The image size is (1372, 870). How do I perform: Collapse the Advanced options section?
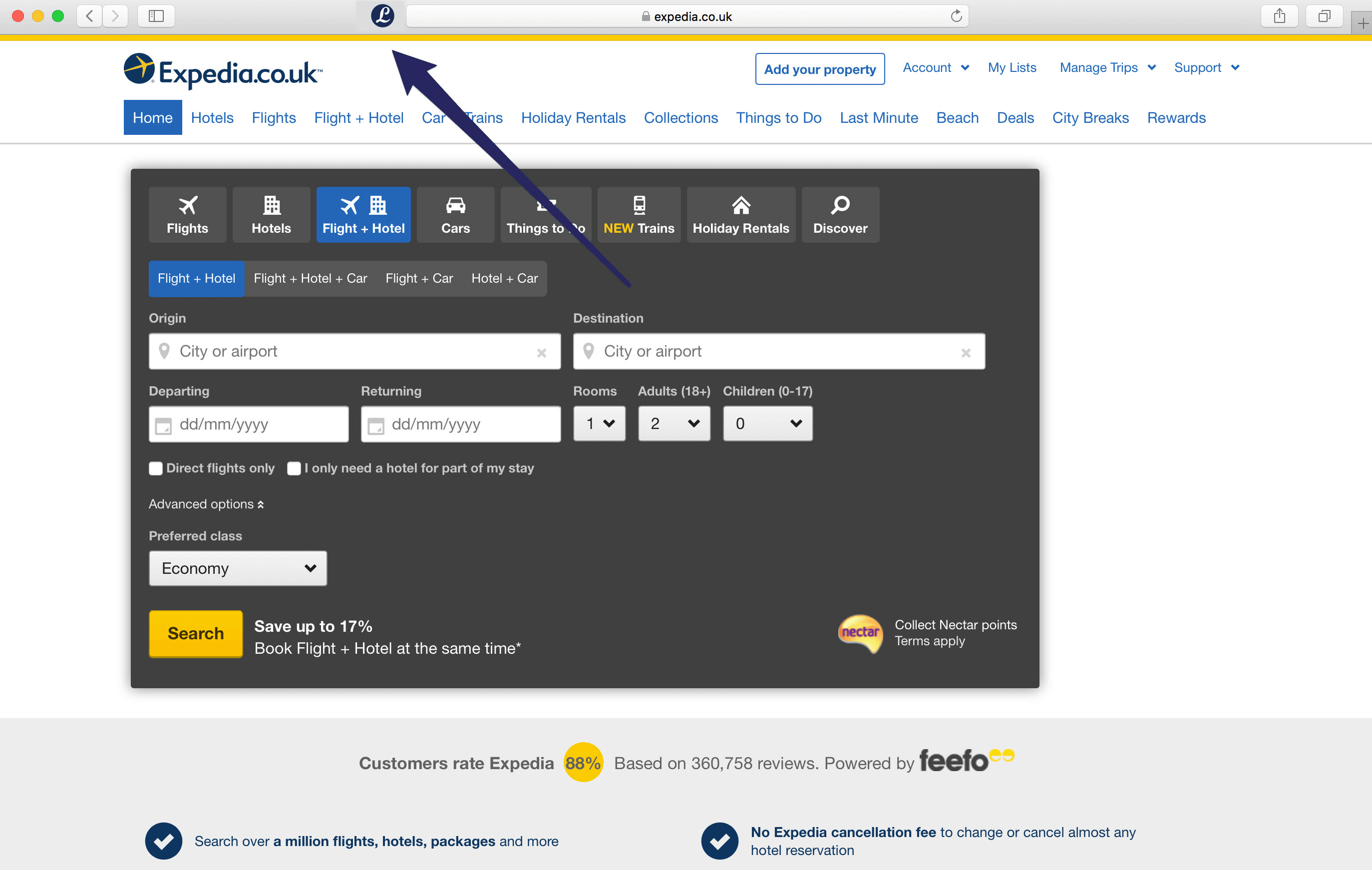(x=206, y=504)
